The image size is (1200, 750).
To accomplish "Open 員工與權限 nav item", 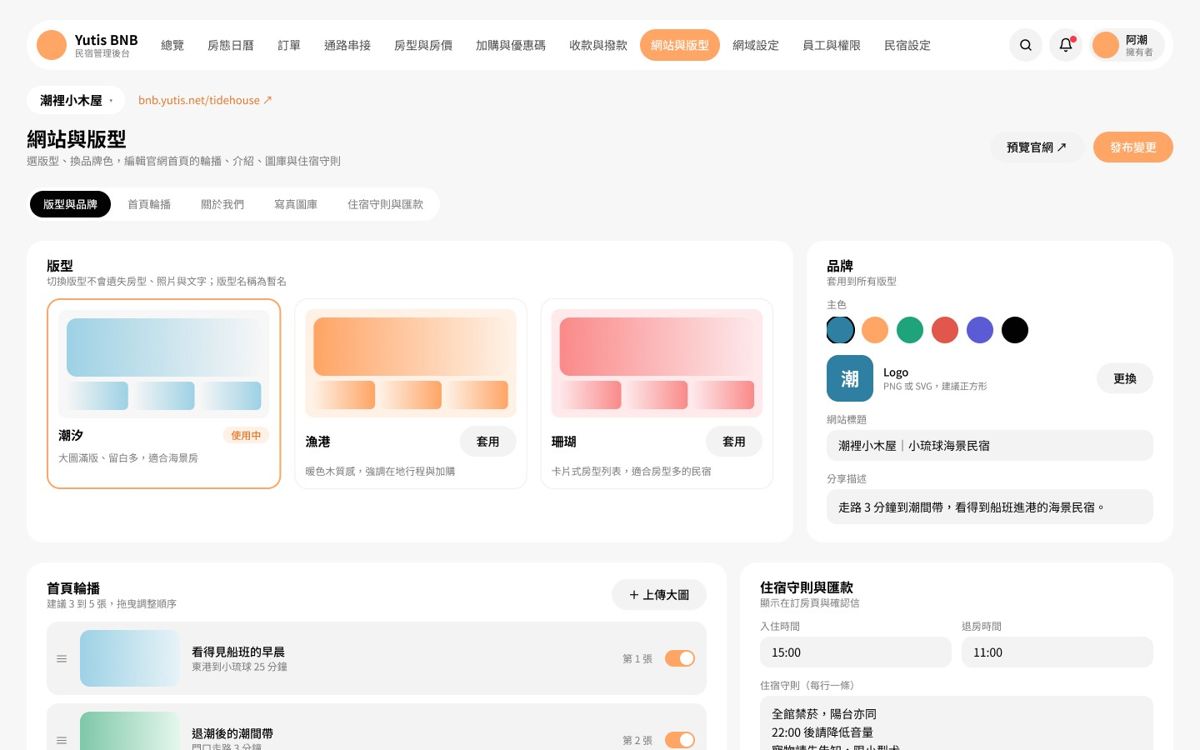I will [832, 45].
